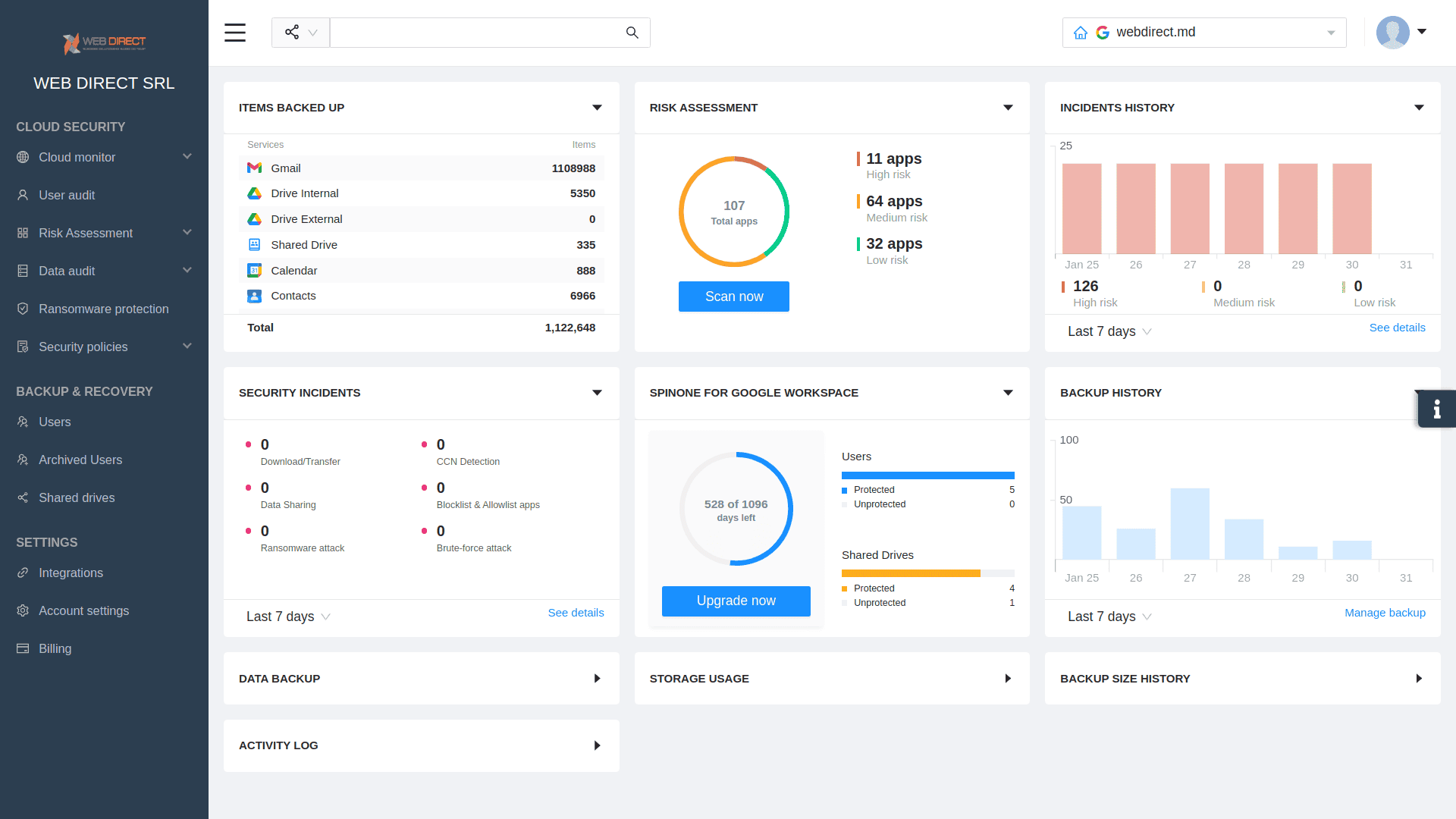
Task: Expand the Security Incidents panel dropdown
Action: (598, 392)
